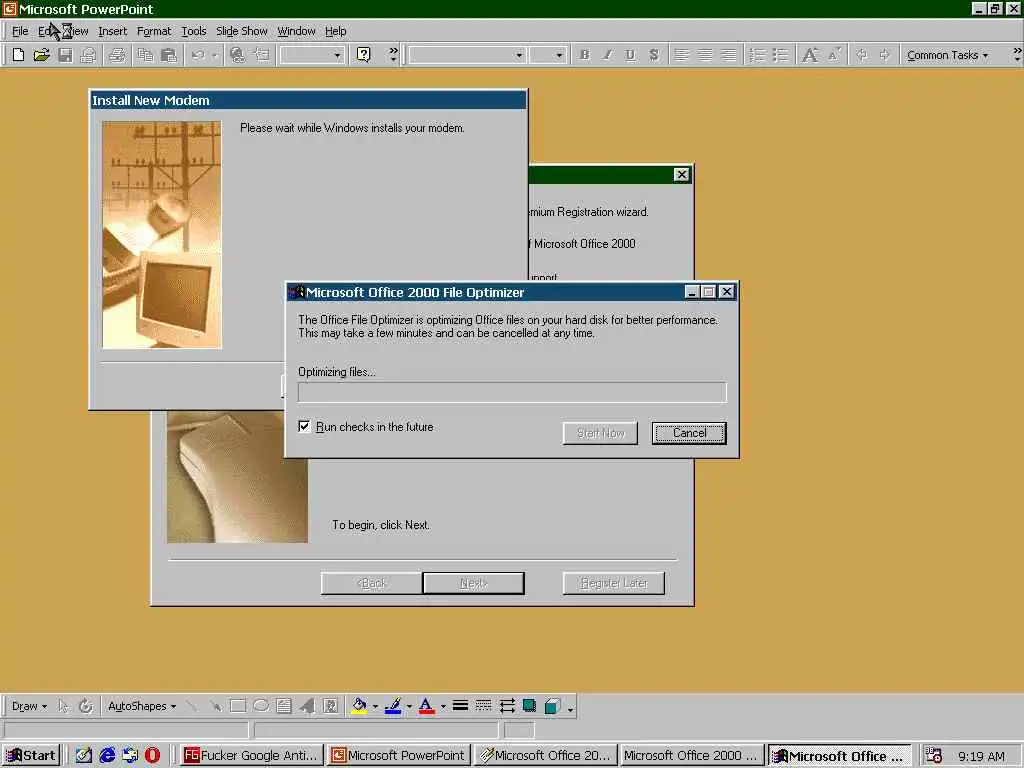This screenshot has height=768, width=1024.
Task: Click the Insert WordArt icon
Action: click(307, 705)
